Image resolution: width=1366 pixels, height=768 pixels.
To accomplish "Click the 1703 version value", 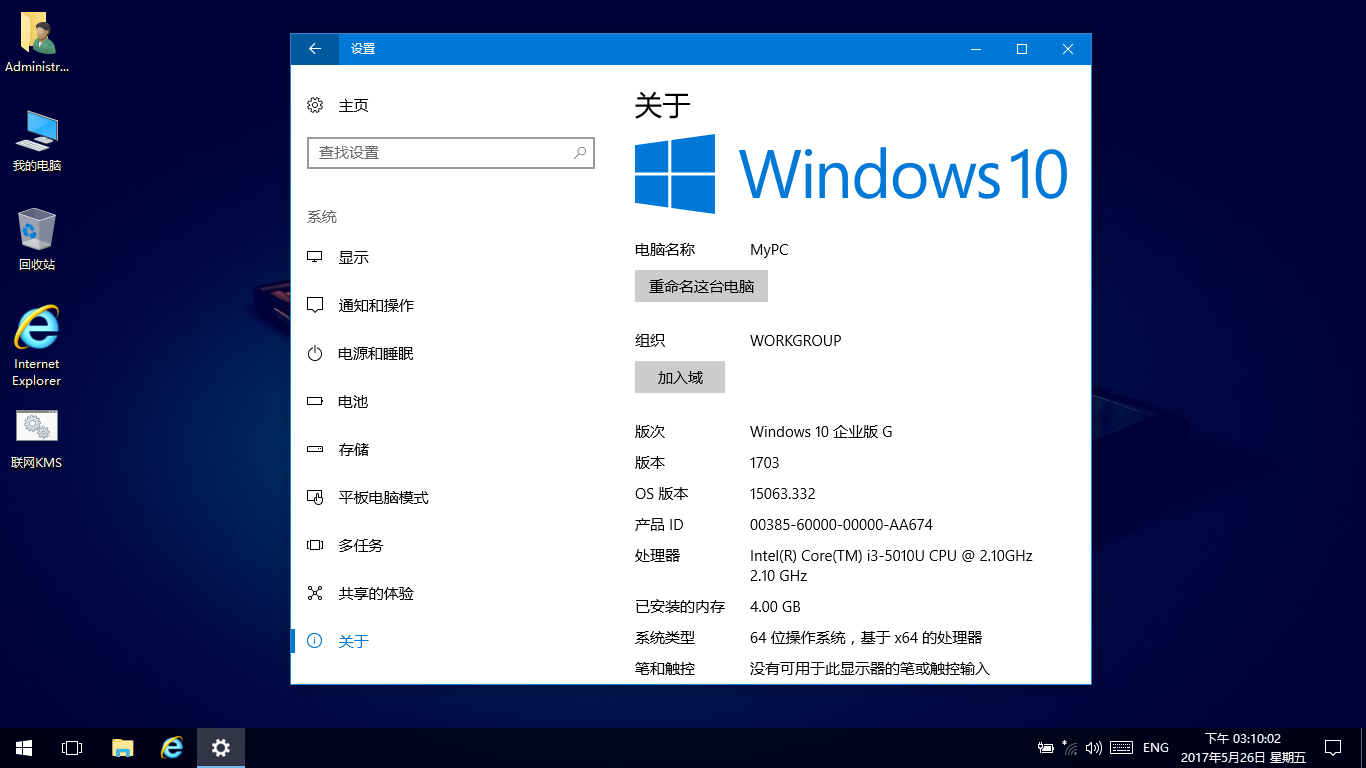I will point(765,463).
